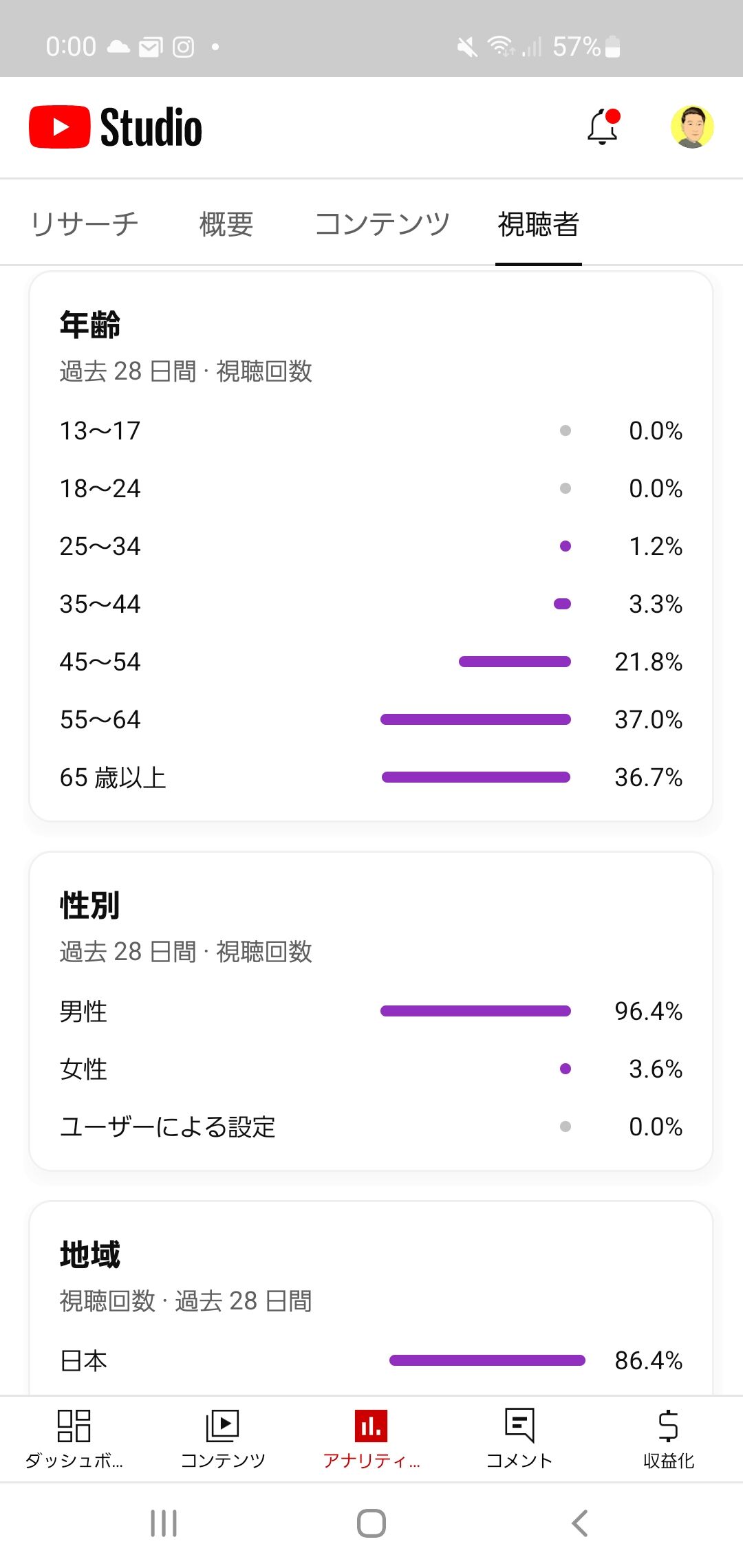This screenshot has width=743, height=1568.
Task: Switch to the 概要 tab
Action: click(226, 224)
